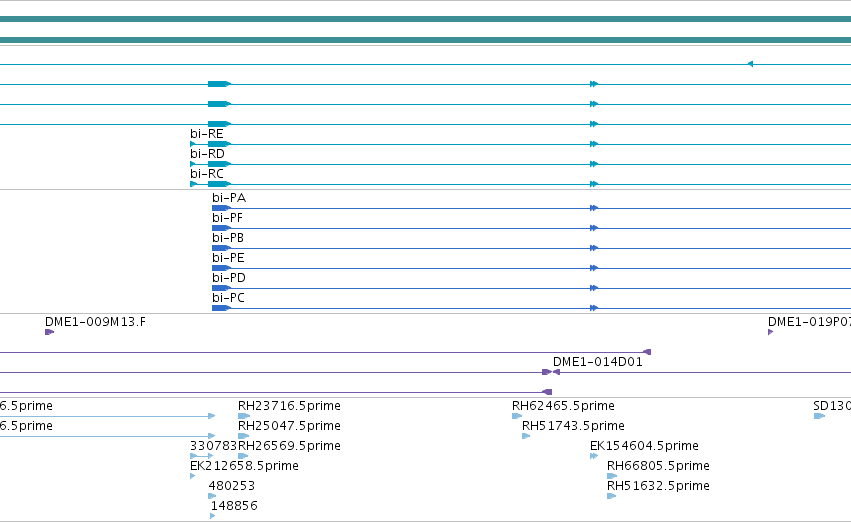Viewport: 851px width, 522px height.
Task: Select the bi-RC transcript label
Action: [x=207, y=174]
